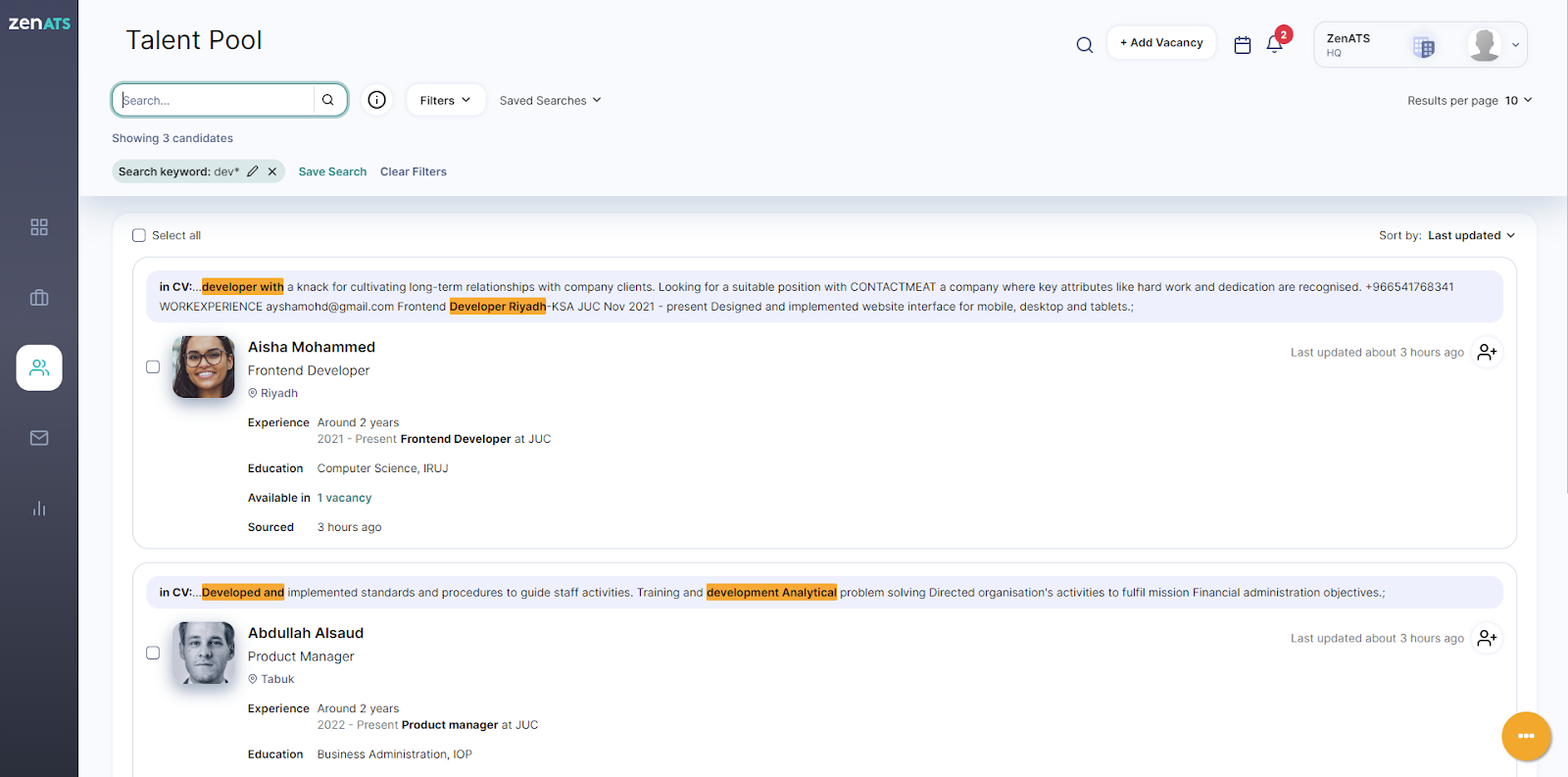1568x777 pixels.
Task: Click highlighted 'Developer Riyadh' in CV snippet
Action: (x=498, y=307)
